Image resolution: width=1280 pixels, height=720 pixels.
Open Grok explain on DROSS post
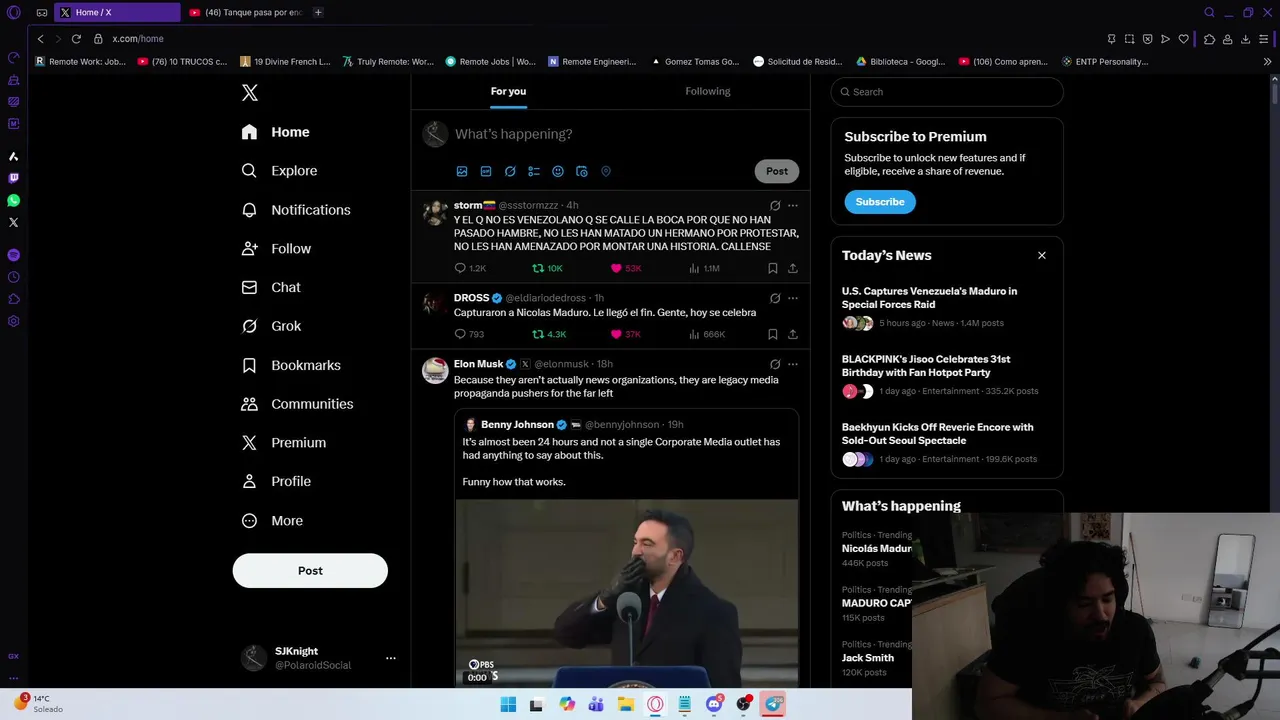pos(775,298)
